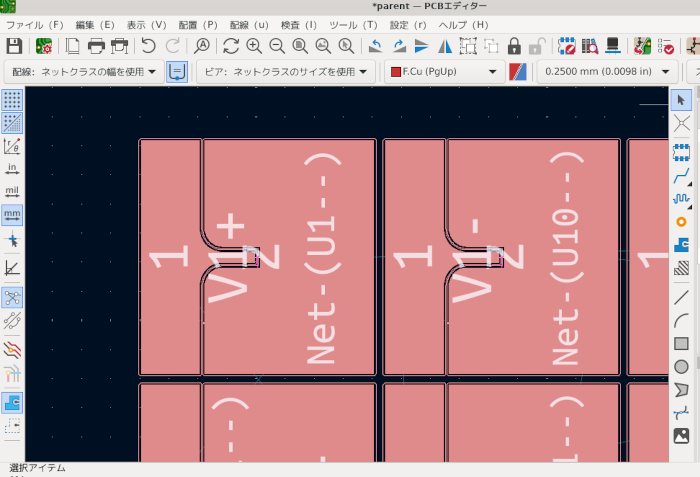Zoom in on the board
Image resolution: width=700 pixels, height=477 pixels.
tap(254, 46)
